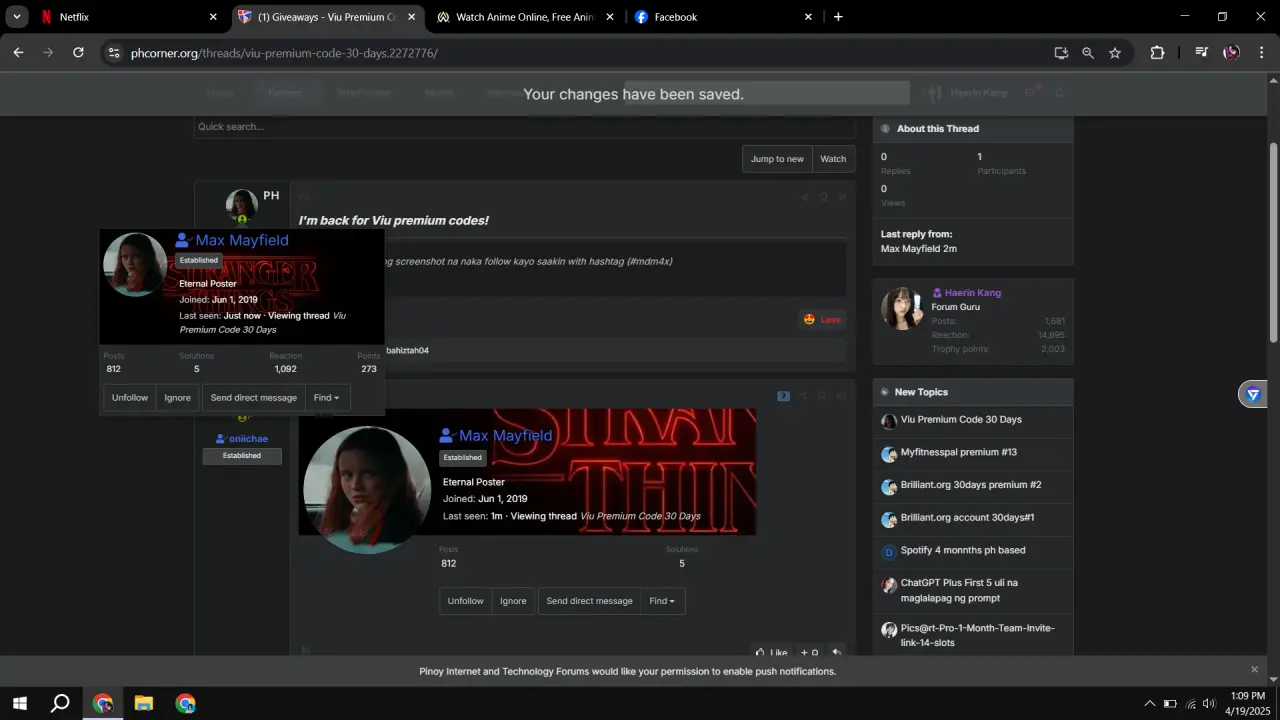The width and height of the screenshot is (1280, 720).
Task: Send direct message from large profile card
Action: click(590, 601)
